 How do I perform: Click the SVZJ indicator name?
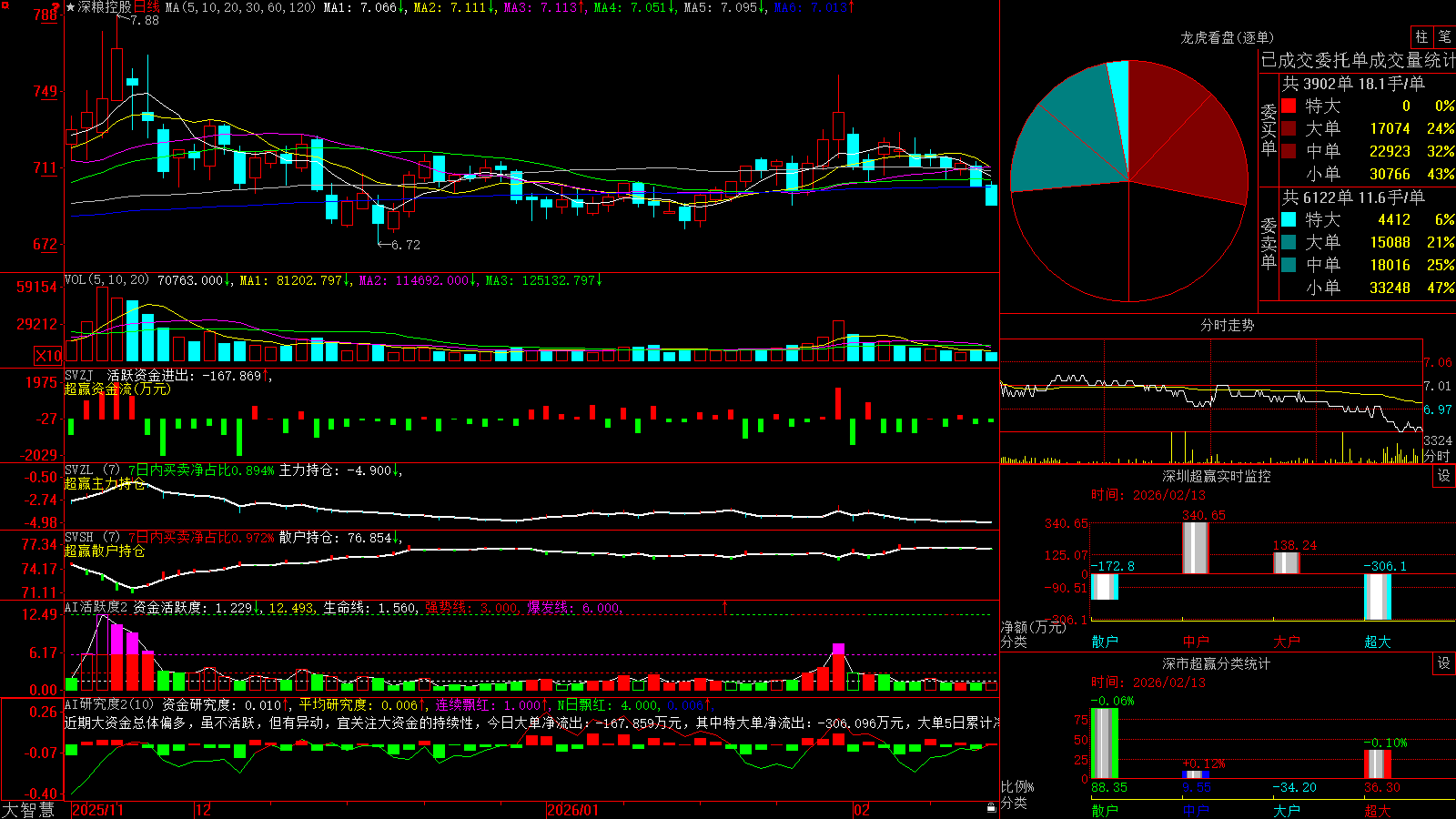click(79, 375)
